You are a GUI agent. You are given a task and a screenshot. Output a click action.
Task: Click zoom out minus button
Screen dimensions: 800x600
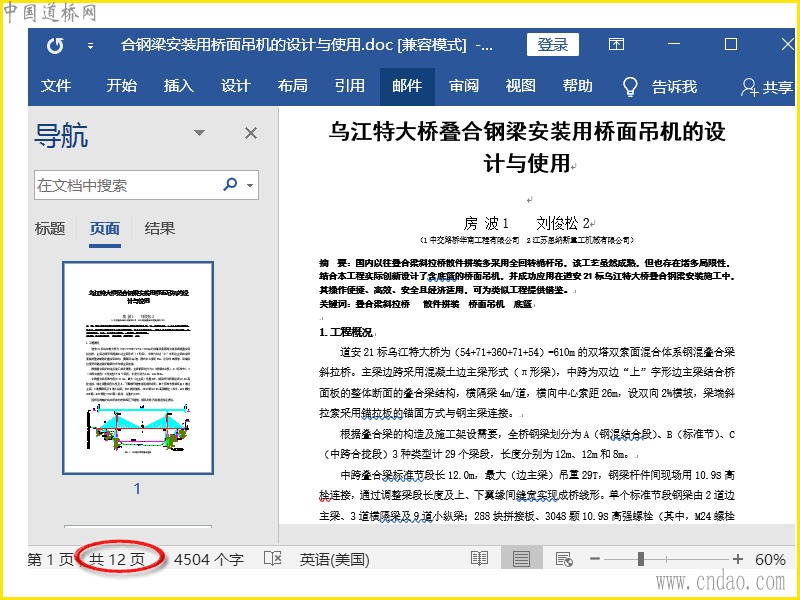[x=594, y=559]
